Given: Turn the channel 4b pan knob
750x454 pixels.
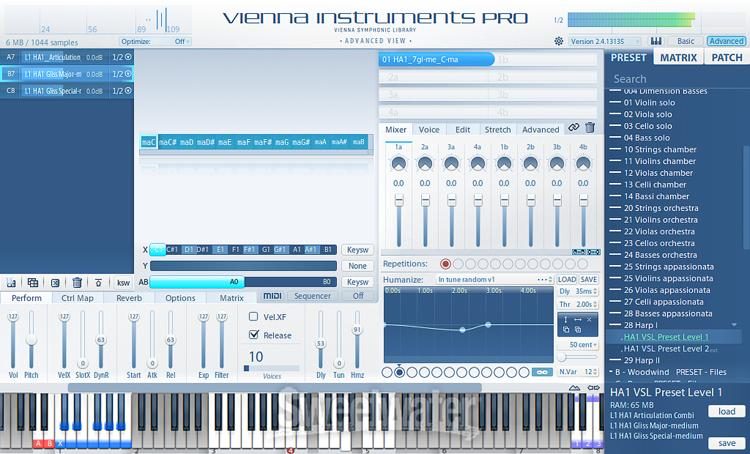Looking at the screenshot, I should [x=583, y=164].
